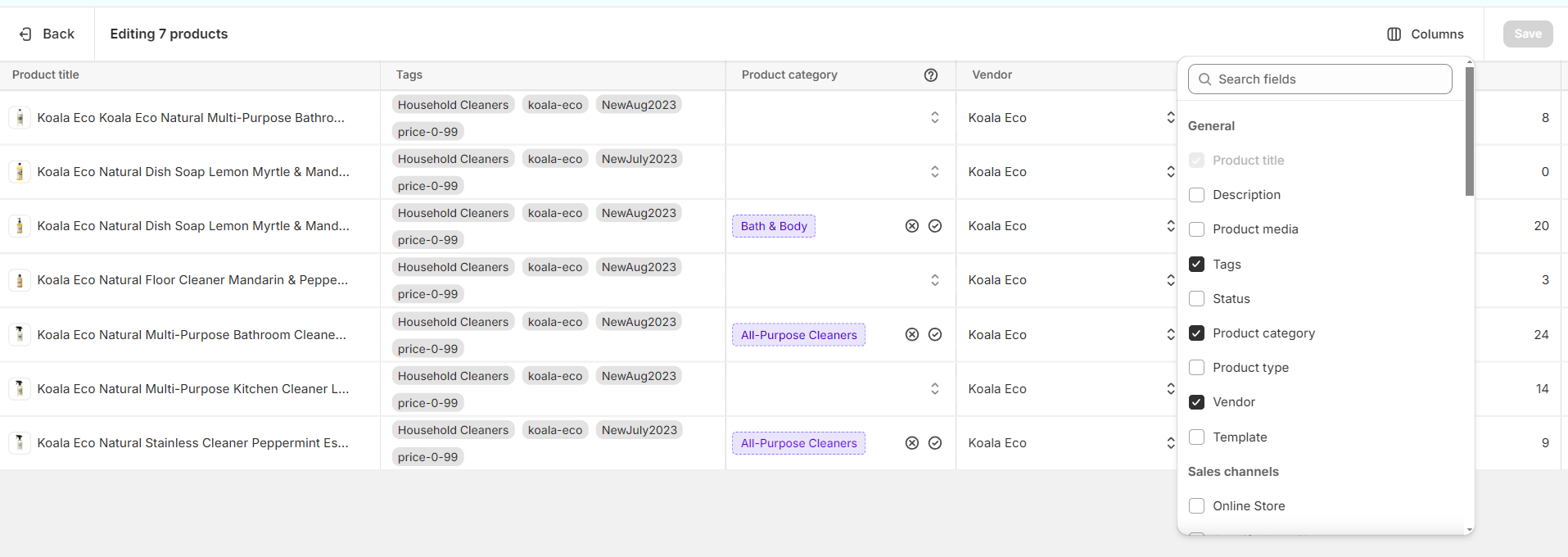
Task: Click the Columns button
Action: pos(1426,34)
